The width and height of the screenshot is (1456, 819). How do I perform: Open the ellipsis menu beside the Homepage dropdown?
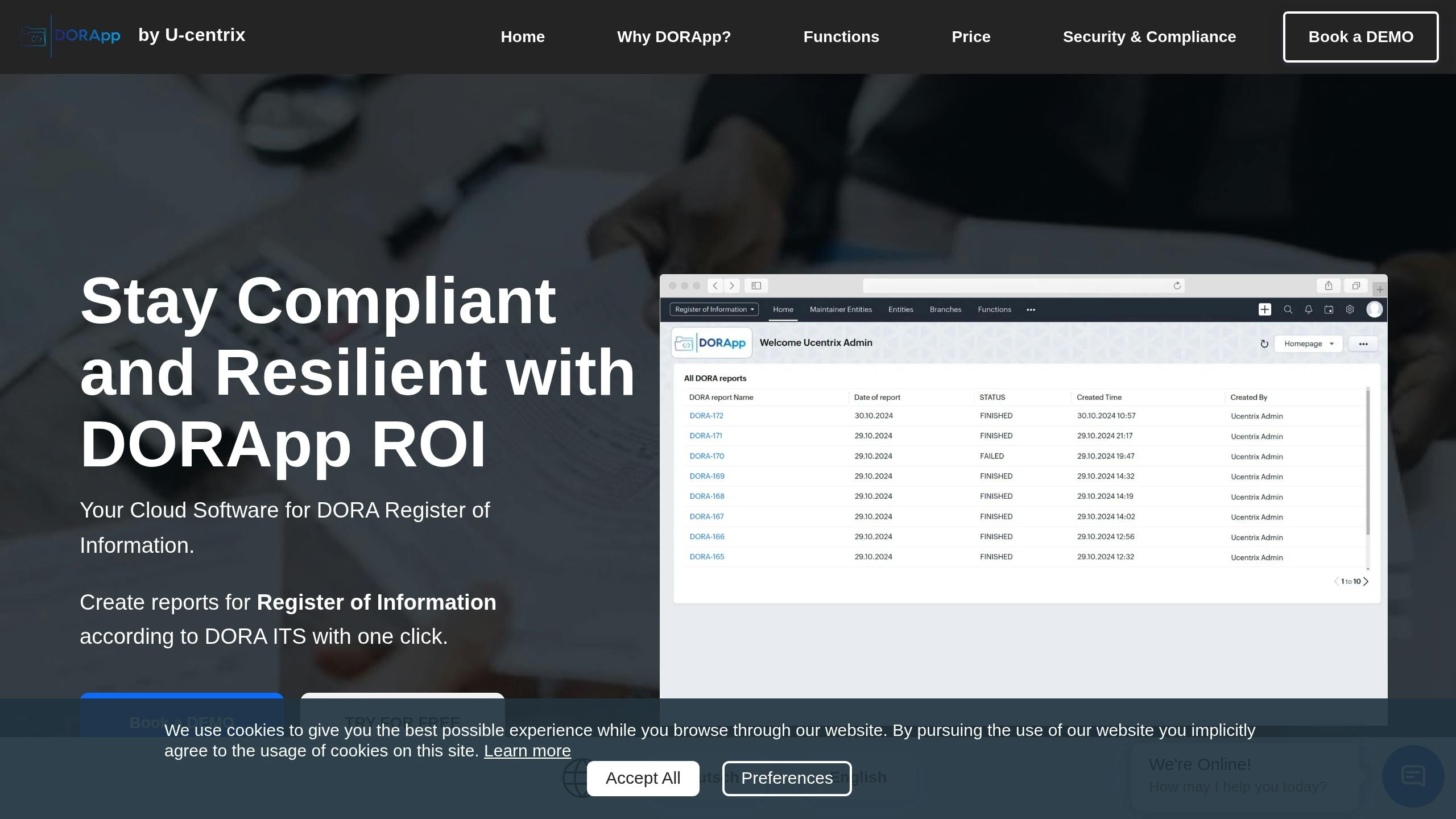click(x=1363, y=344)
